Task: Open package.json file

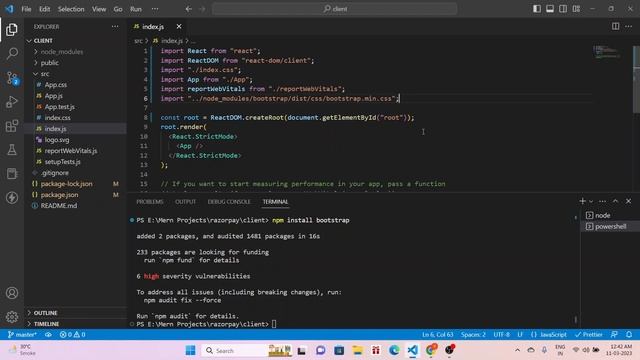Action: 76,195
